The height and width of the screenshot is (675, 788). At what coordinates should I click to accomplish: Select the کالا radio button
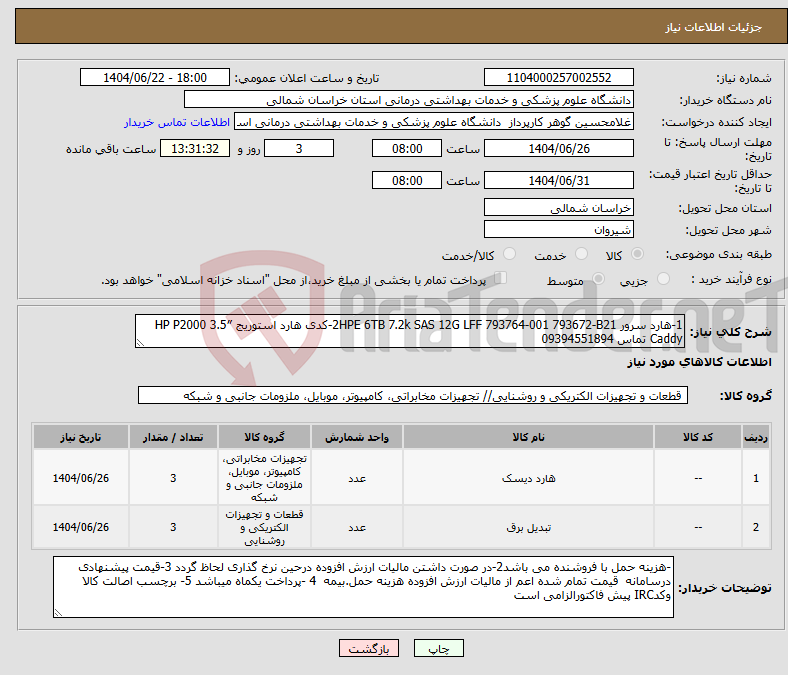[x=637, y=254]
